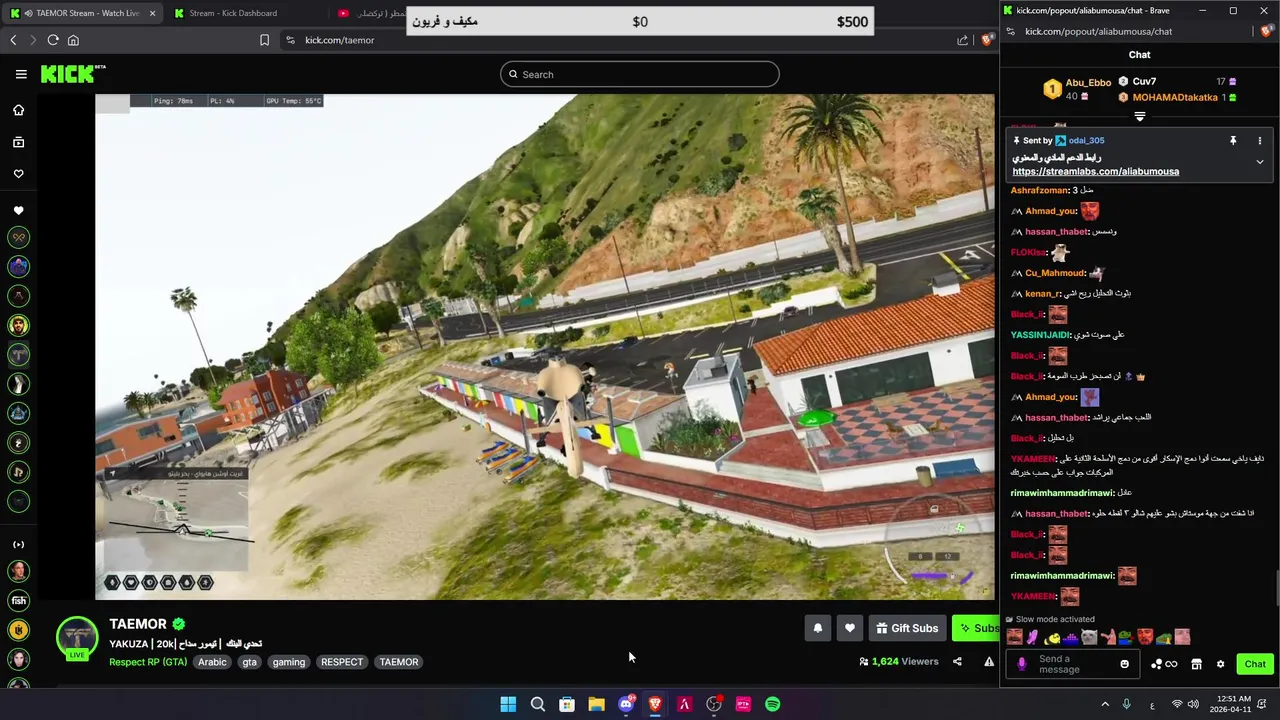Open Home from the left sidebar
The width and height of the screenshot is (1280, 720).
[x=18, y=110]
